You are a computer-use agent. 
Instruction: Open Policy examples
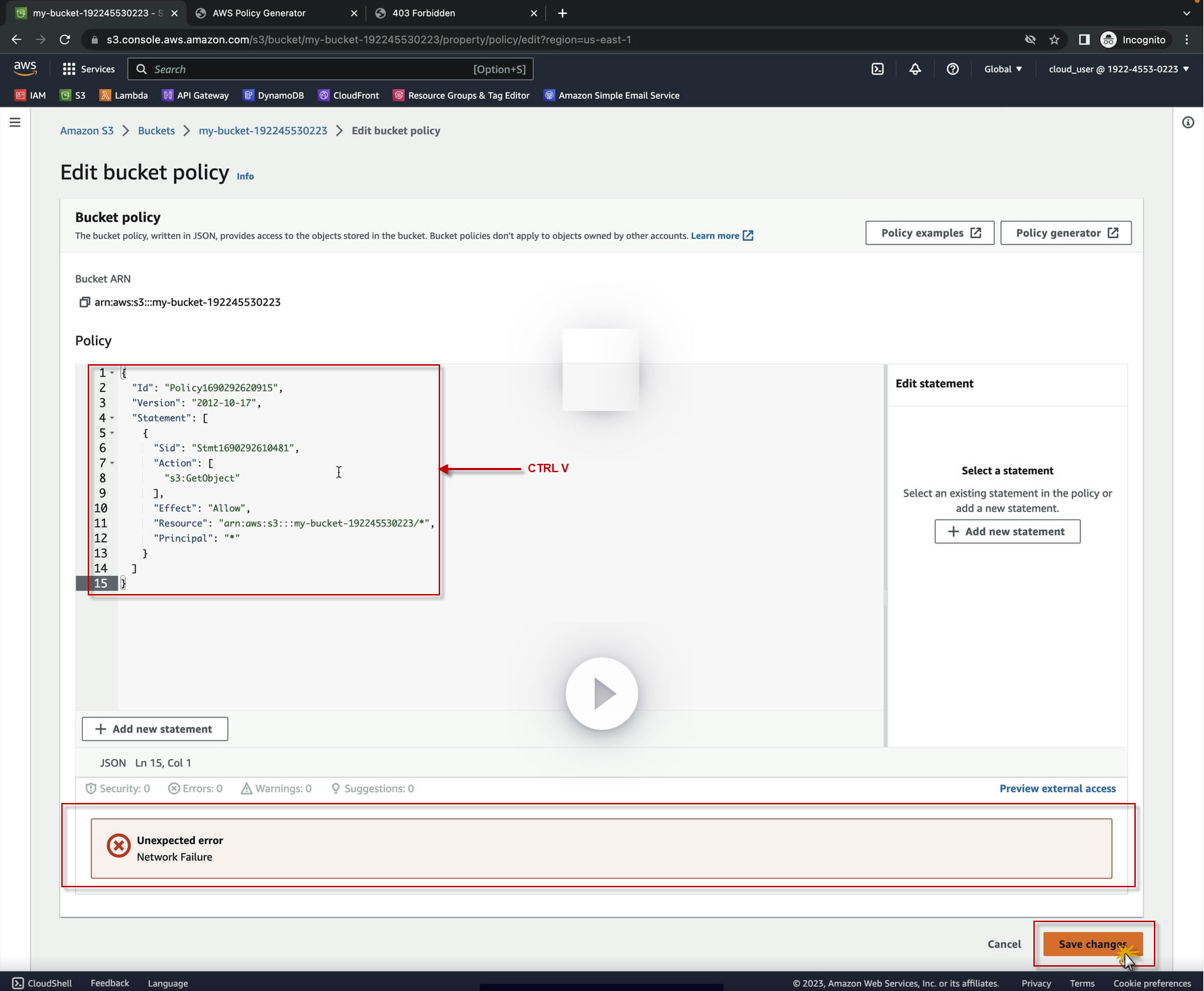[x=930, y=233]
